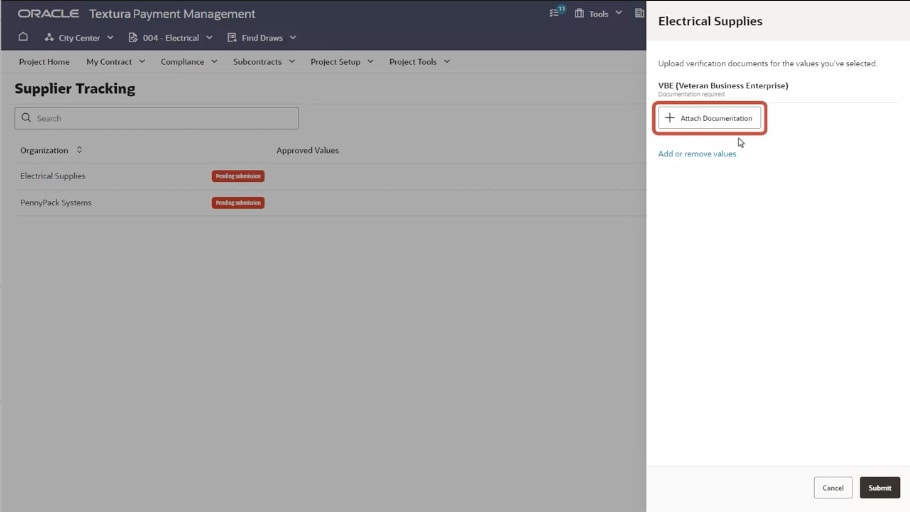Screen dimensions: 910x512
Task: Open the Subcontracts menu
Action: (x=264, y=62)
